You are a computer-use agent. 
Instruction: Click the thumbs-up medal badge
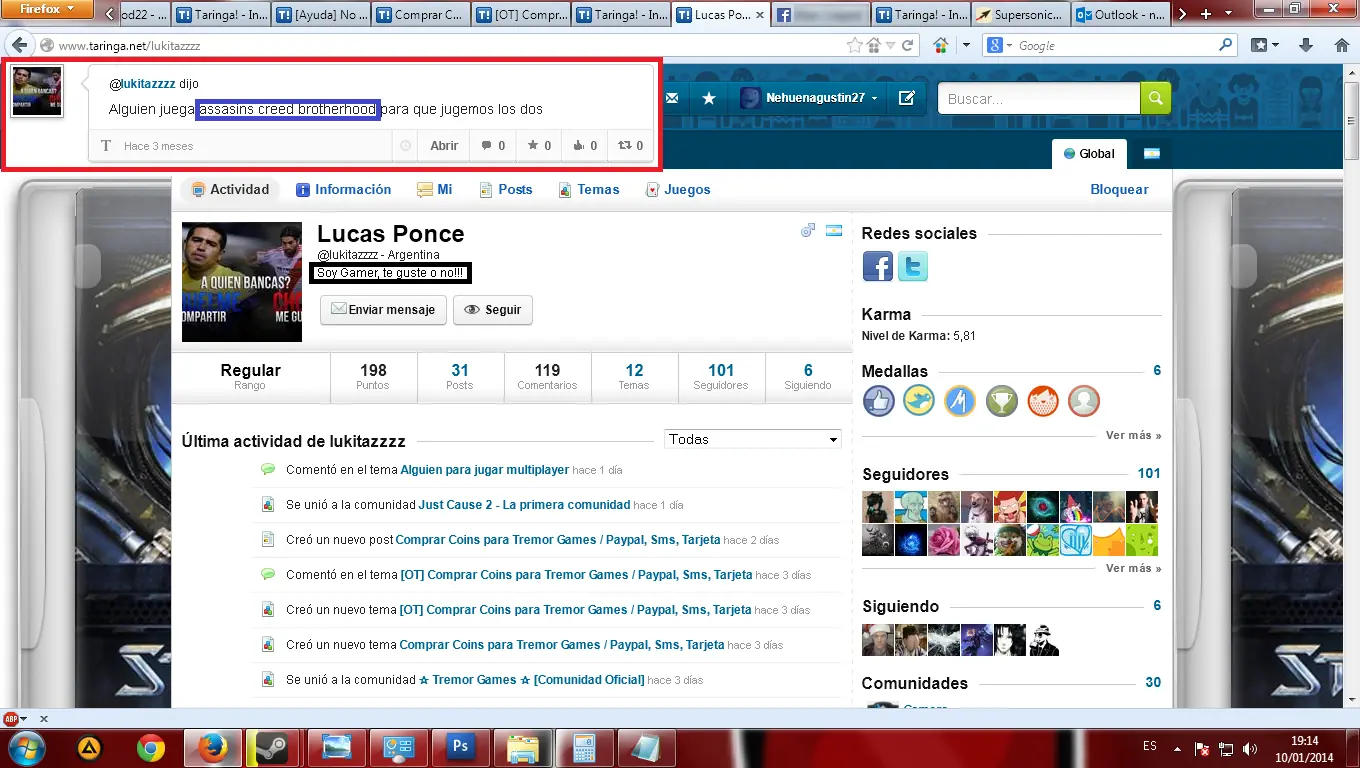[878, 401]
